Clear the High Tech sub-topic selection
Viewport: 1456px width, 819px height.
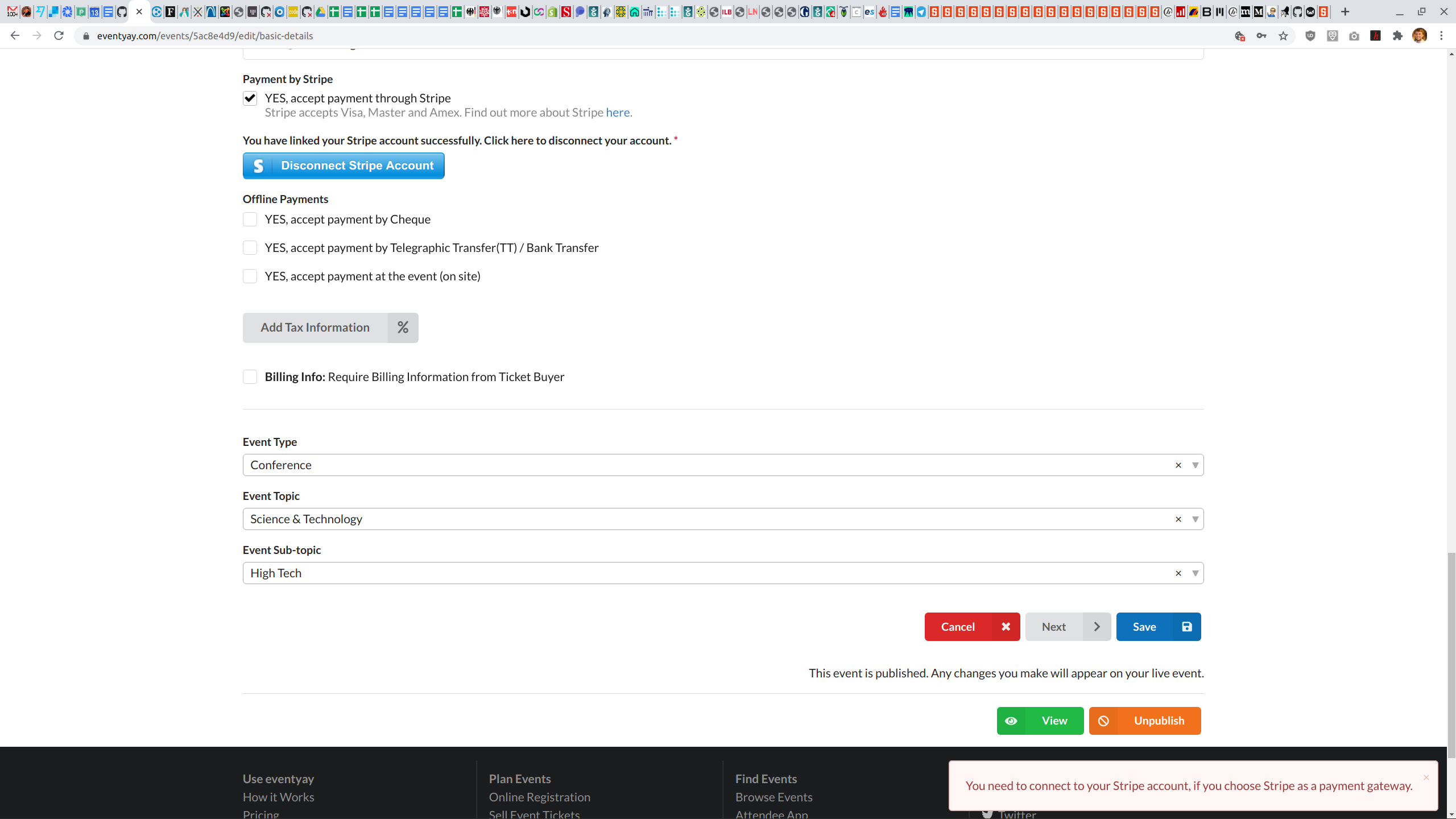(1178, 573)
